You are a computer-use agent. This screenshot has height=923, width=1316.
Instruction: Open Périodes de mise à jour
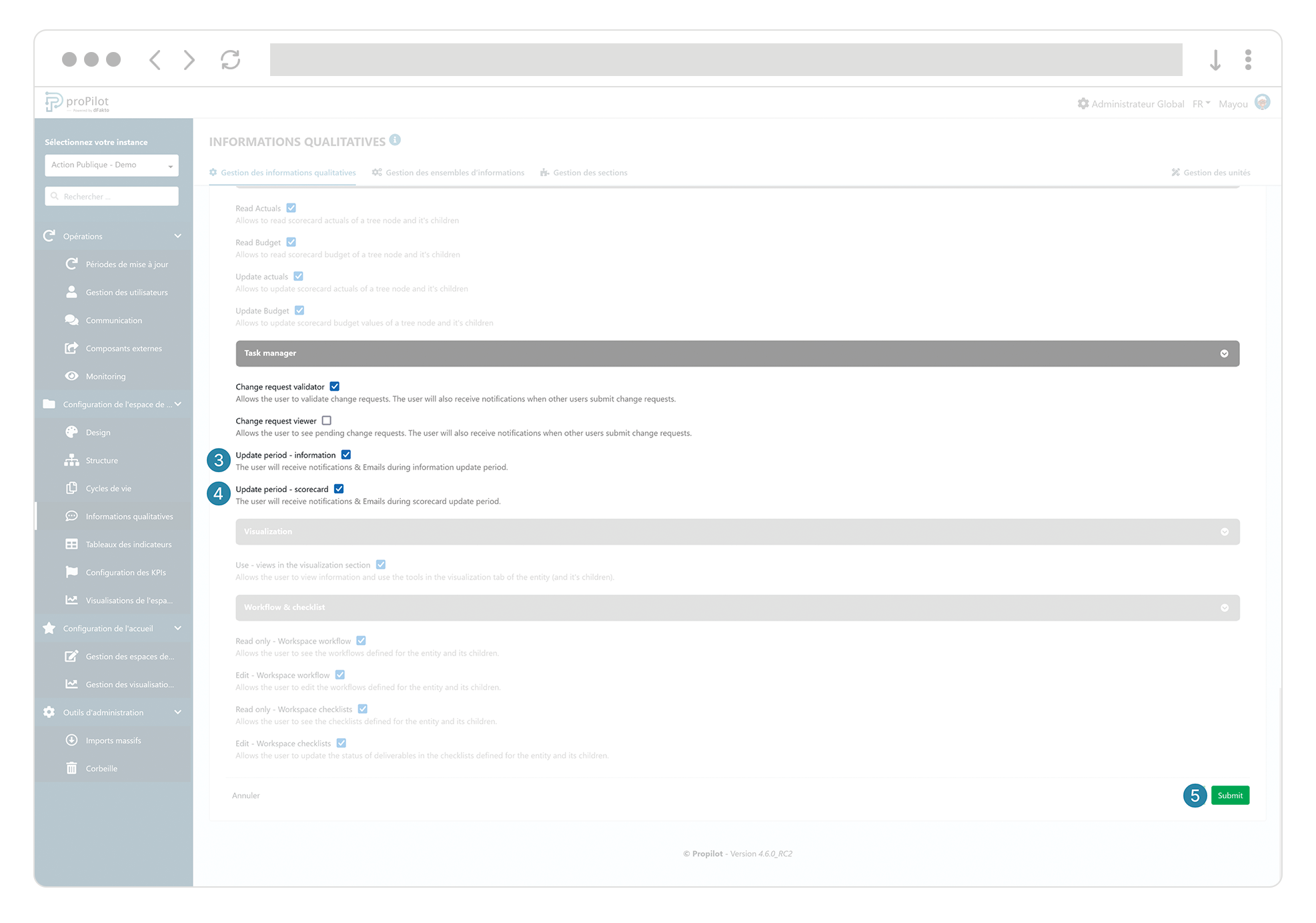(127, 264)
